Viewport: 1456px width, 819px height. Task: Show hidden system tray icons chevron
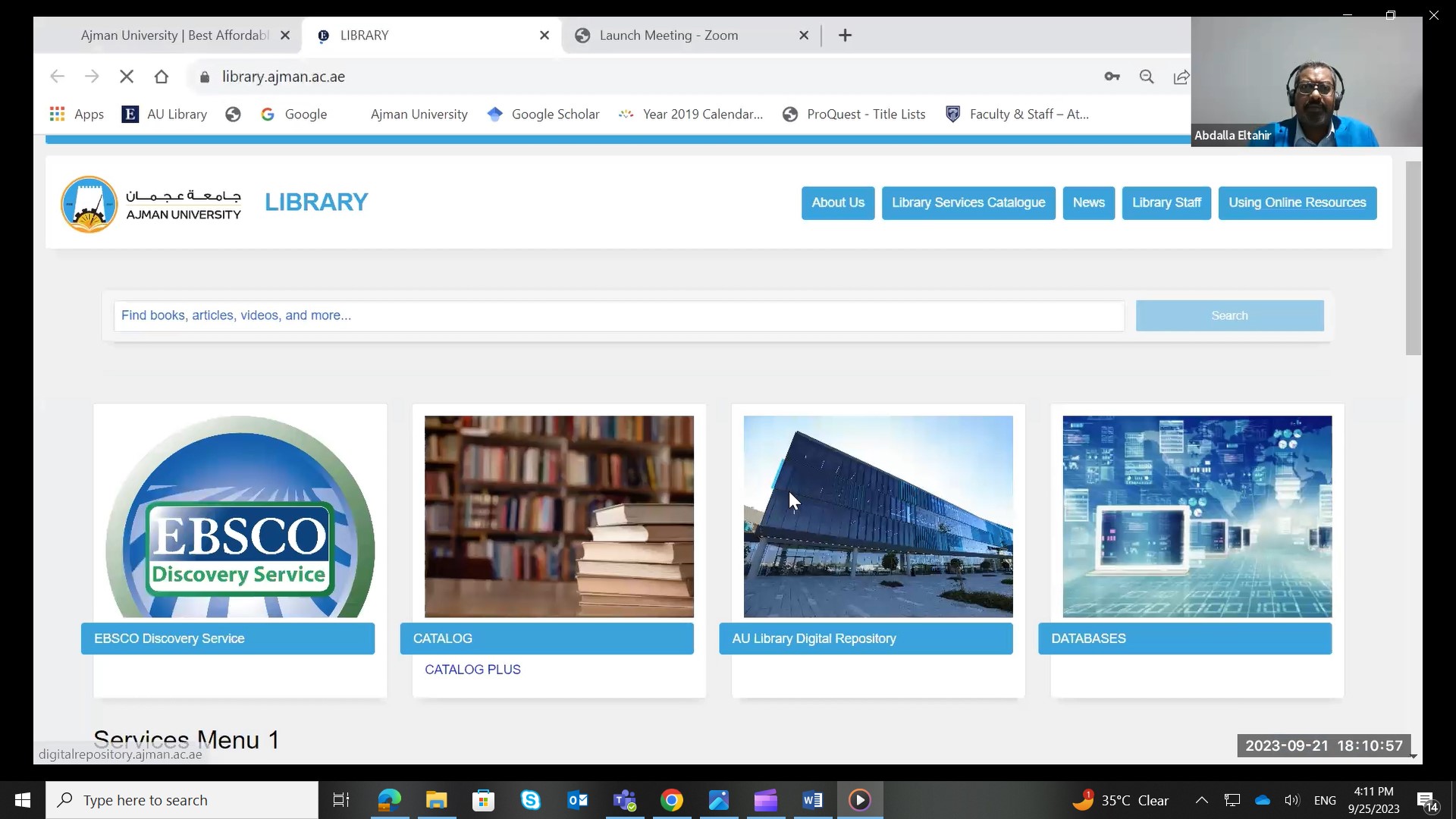tap(1201, 800)
